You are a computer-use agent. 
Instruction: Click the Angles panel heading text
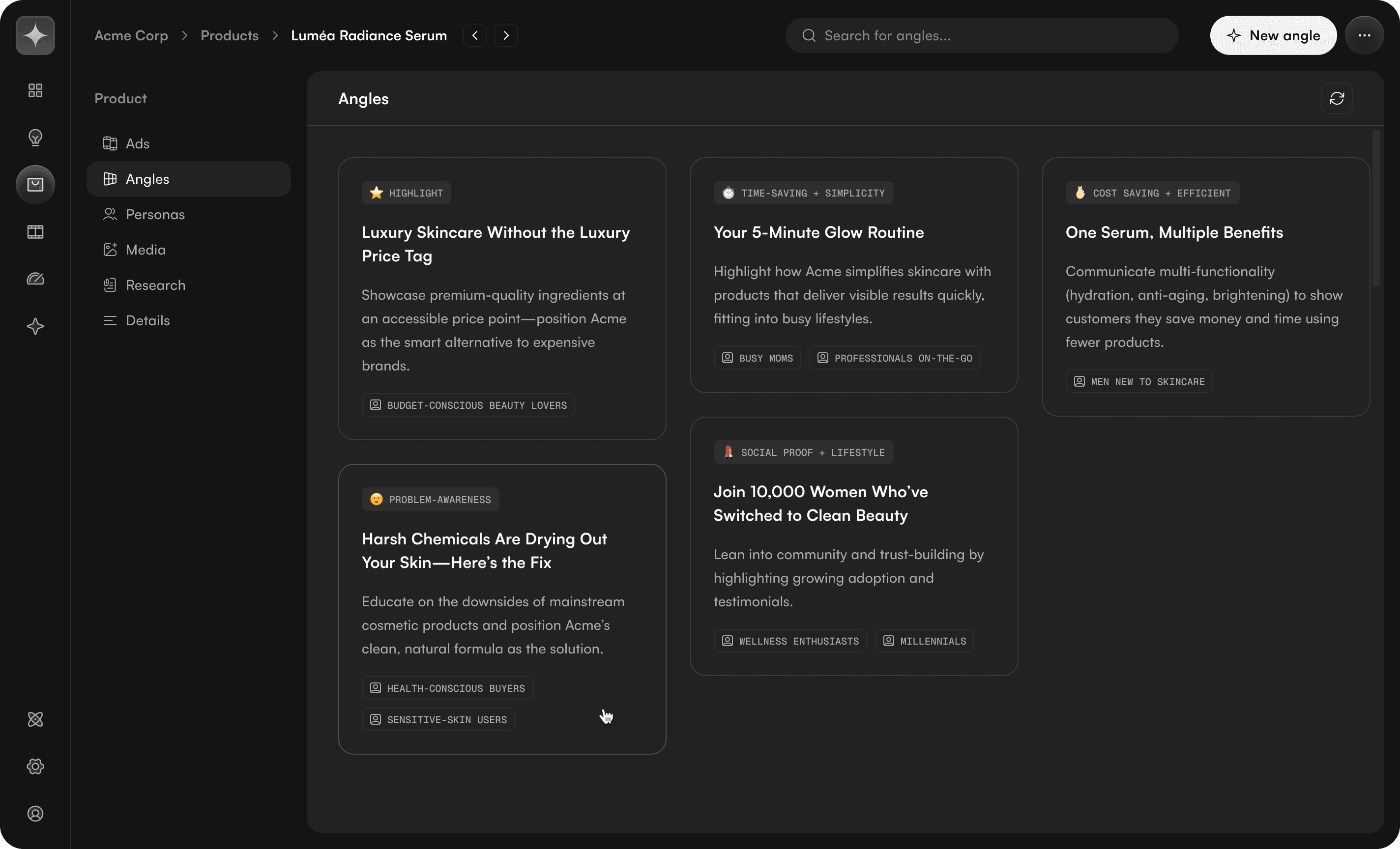[x=364, y=98]
